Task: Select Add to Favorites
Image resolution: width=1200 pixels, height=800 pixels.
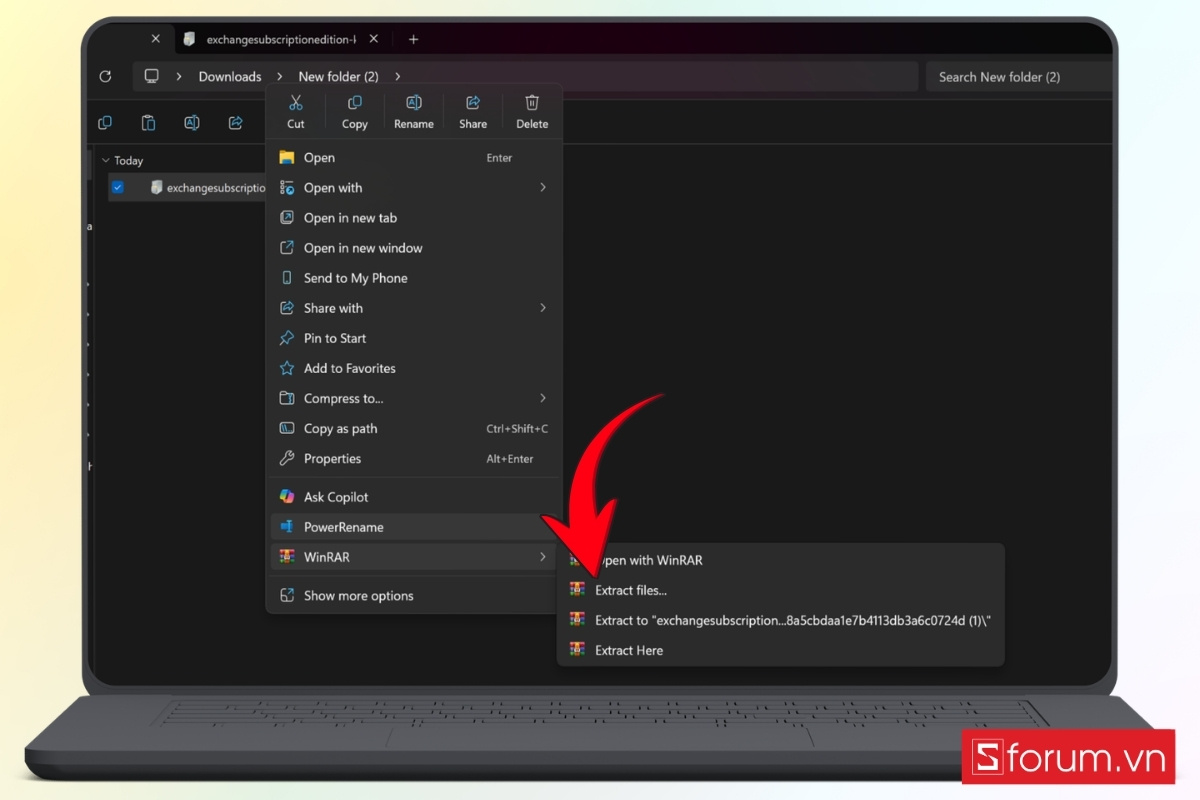Action: [414, 368]
